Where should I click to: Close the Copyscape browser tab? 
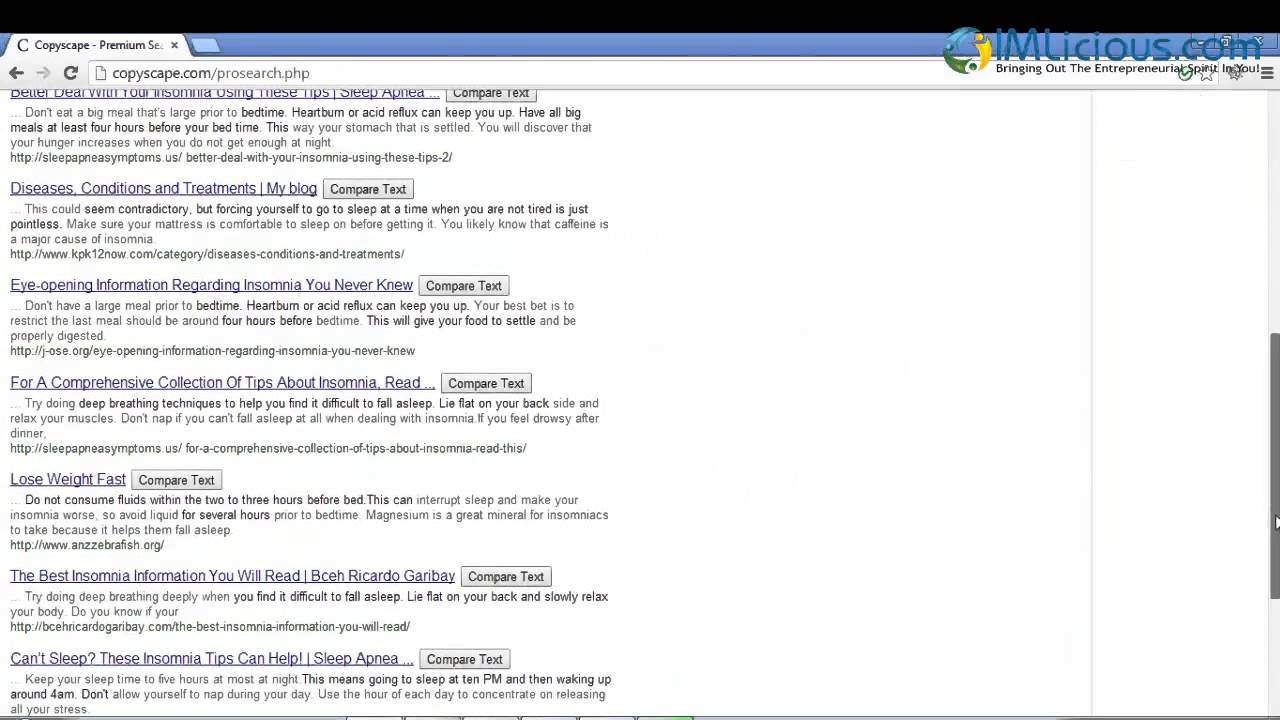[x=174, y=45]
